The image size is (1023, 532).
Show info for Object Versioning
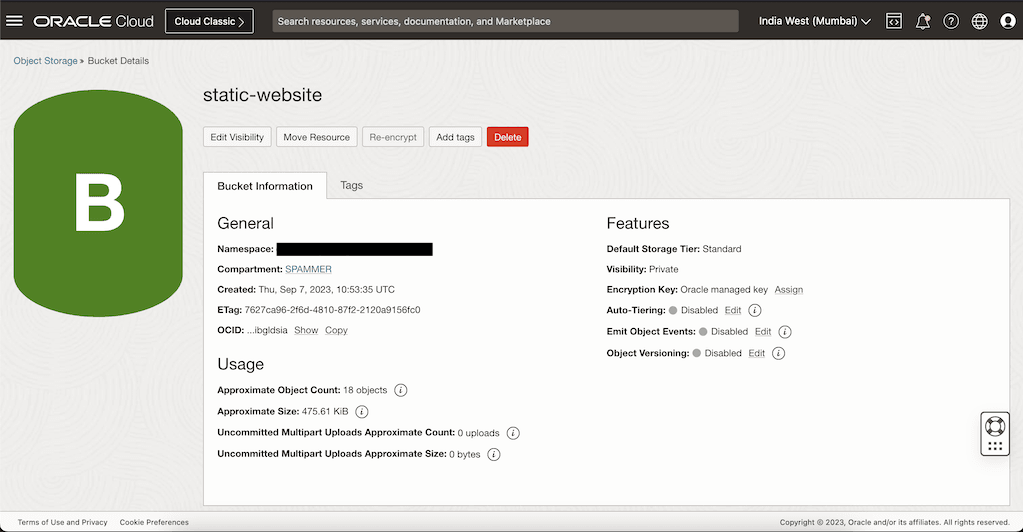point(778,353)
